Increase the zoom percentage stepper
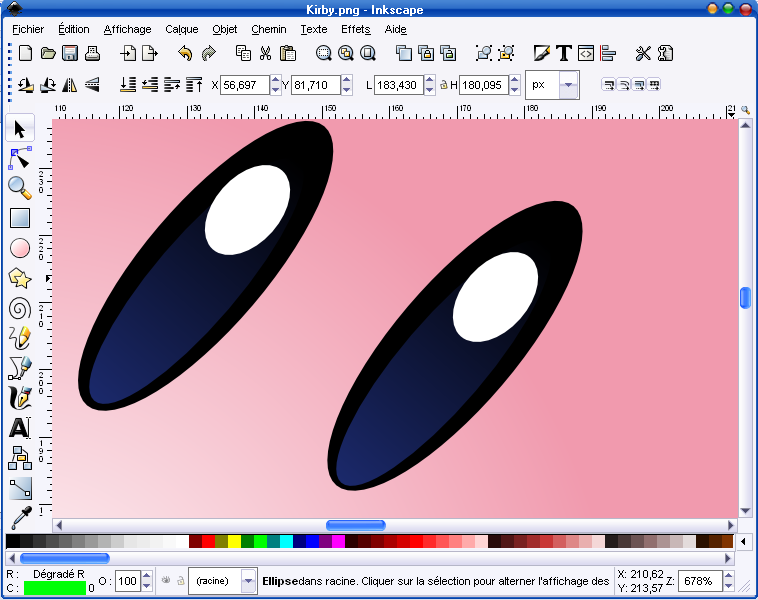This screenshot has height=600, width=758. [x=729, y=576]
